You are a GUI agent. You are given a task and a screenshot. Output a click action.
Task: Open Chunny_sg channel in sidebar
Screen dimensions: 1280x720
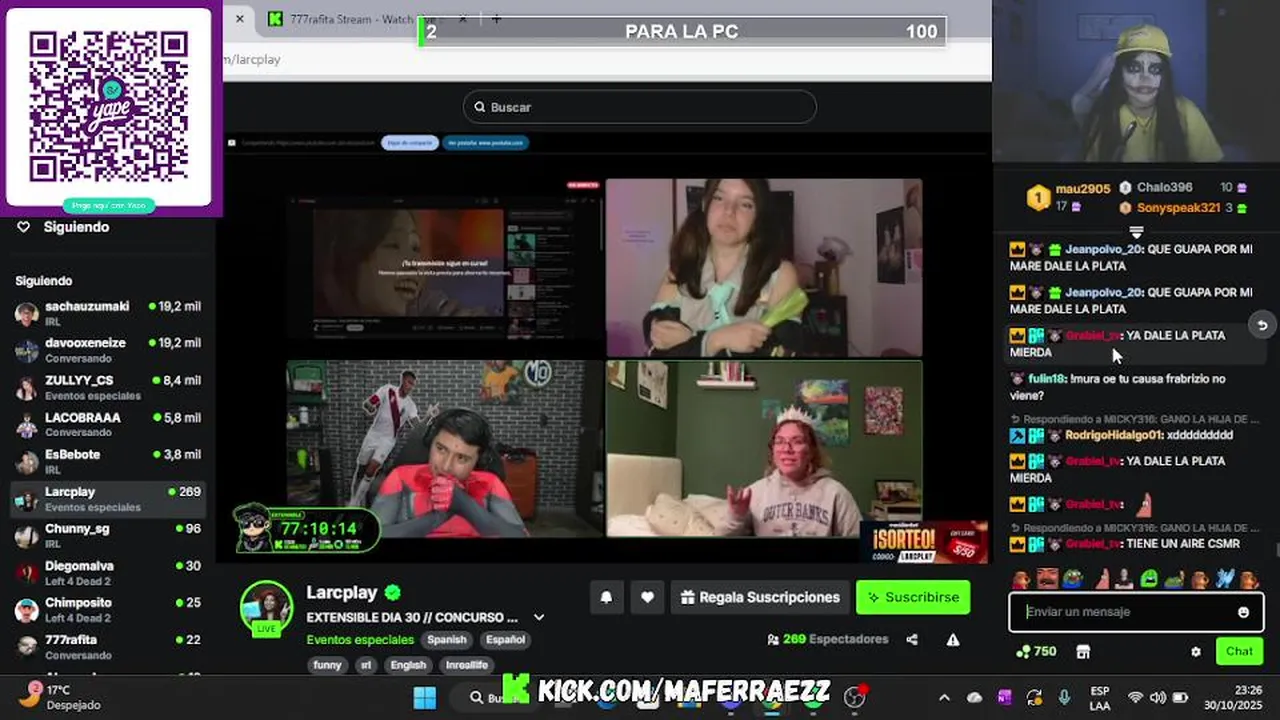[108, 536]
